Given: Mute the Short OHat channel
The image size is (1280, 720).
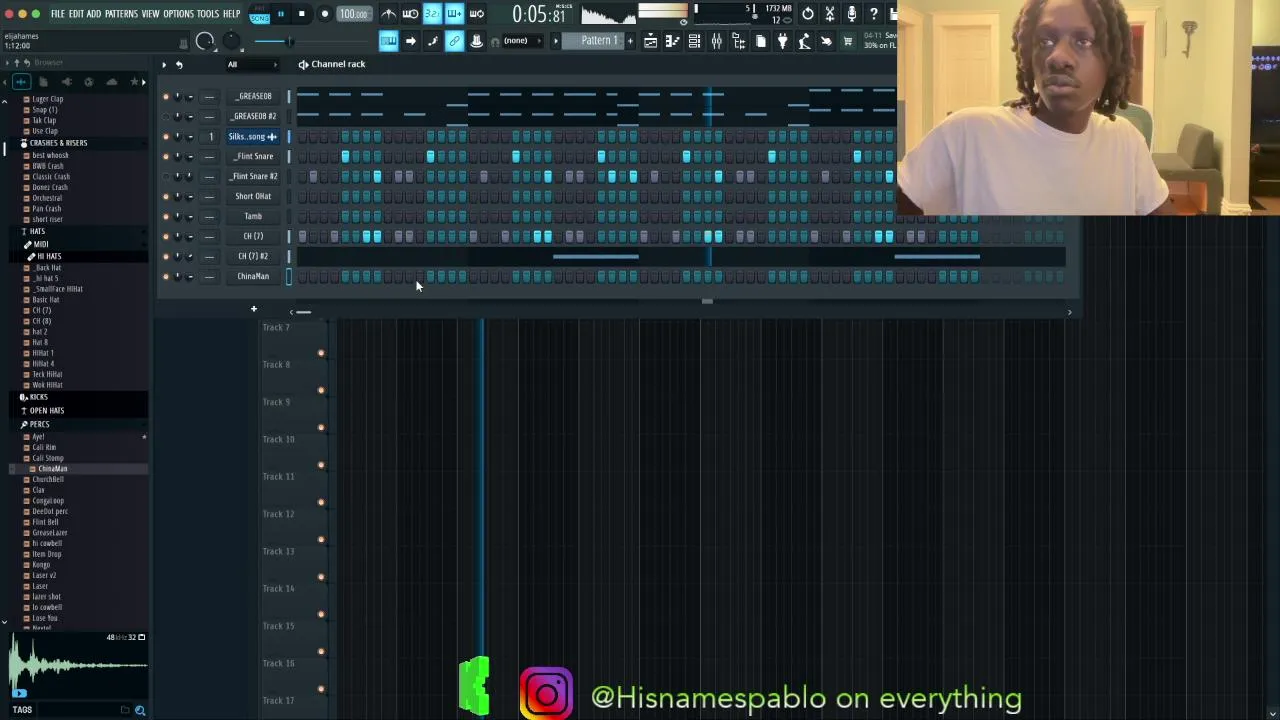Looking at the screenshot, I should tap(166, 196).
